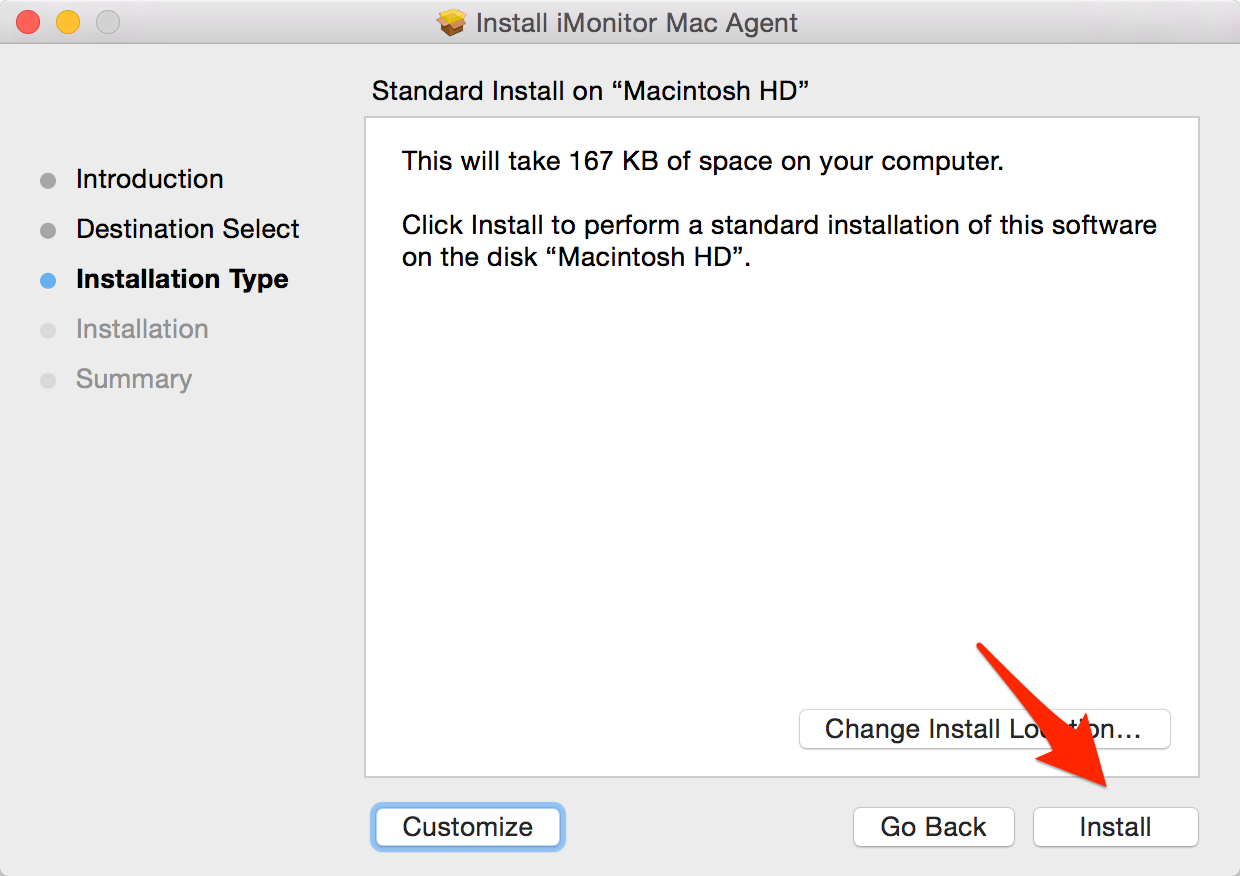
Task: Go Back to the previous step
Action: (933, 827)
